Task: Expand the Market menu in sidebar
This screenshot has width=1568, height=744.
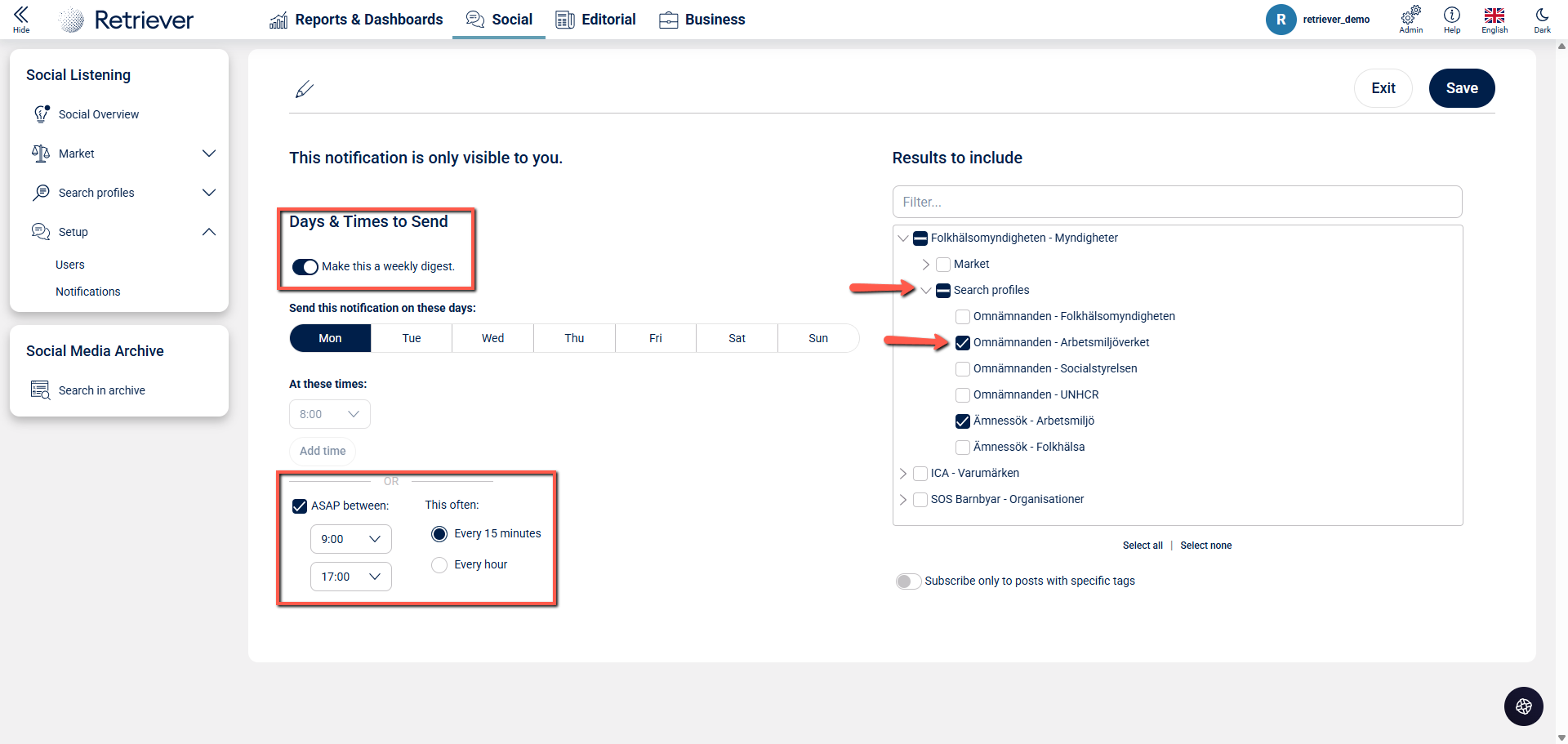Action: [208, 154]
